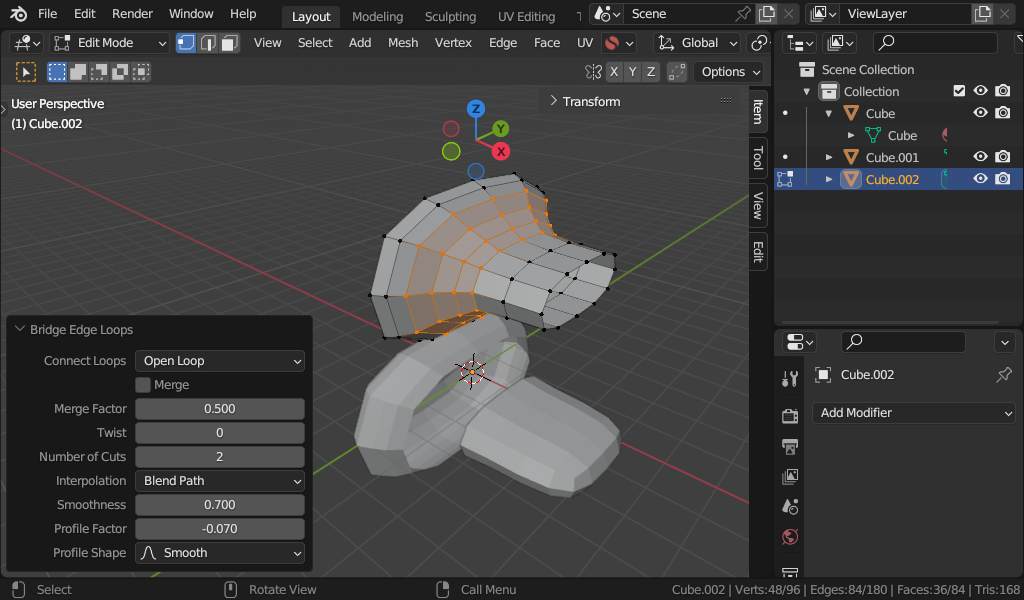Select face select mode icon
Image resolution: width=1024 pixels, height=600 pixels.
(x=229, y=43)
